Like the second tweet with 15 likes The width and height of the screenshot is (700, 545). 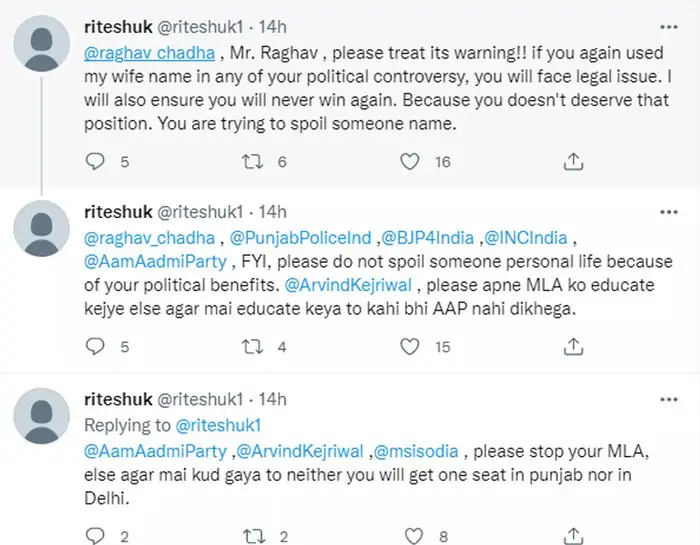(408, 347)
